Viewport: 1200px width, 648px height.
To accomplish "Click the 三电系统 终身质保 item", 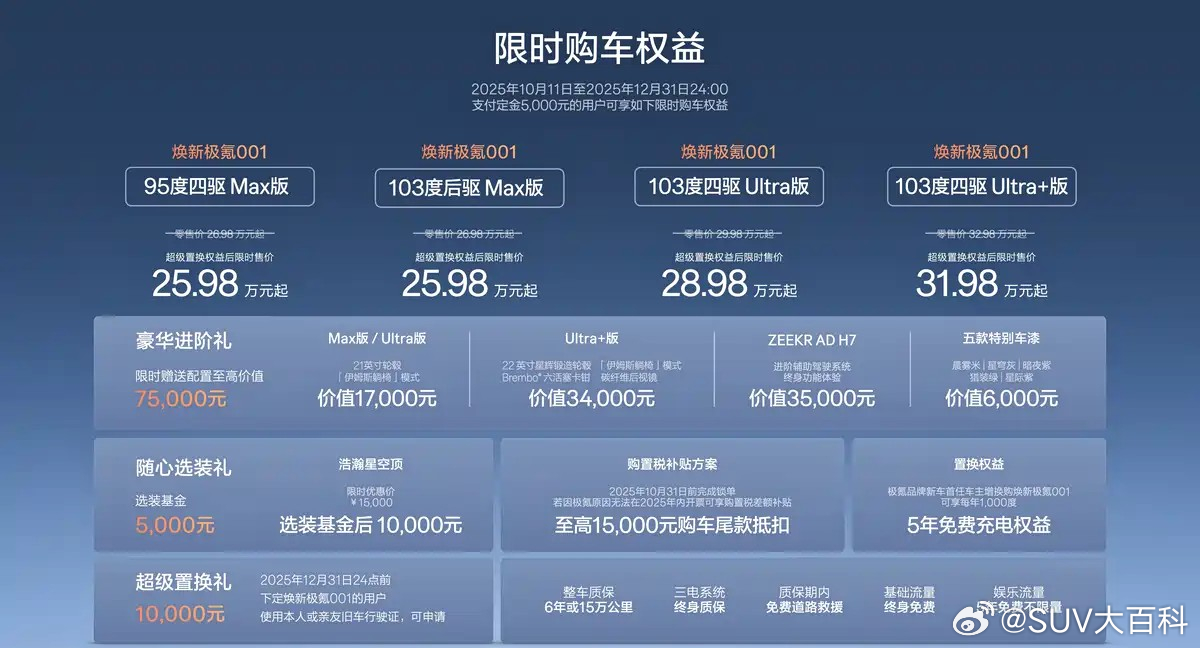I will coord(700,600).
